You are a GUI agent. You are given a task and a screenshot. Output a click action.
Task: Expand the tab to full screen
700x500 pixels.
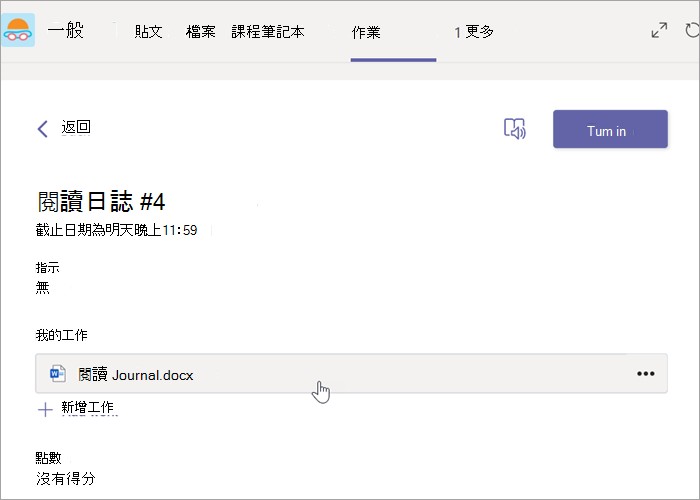pos(659,30)
